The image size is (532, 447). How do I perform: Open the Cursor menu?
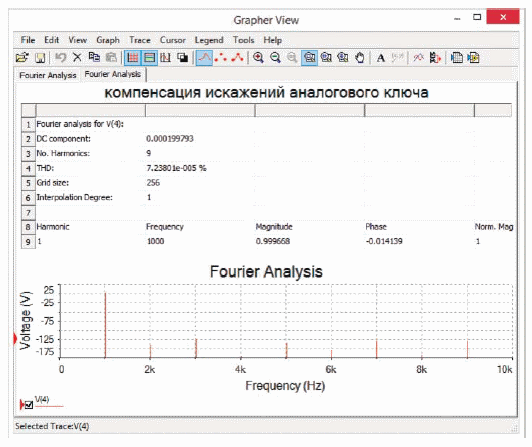(173, 40)
